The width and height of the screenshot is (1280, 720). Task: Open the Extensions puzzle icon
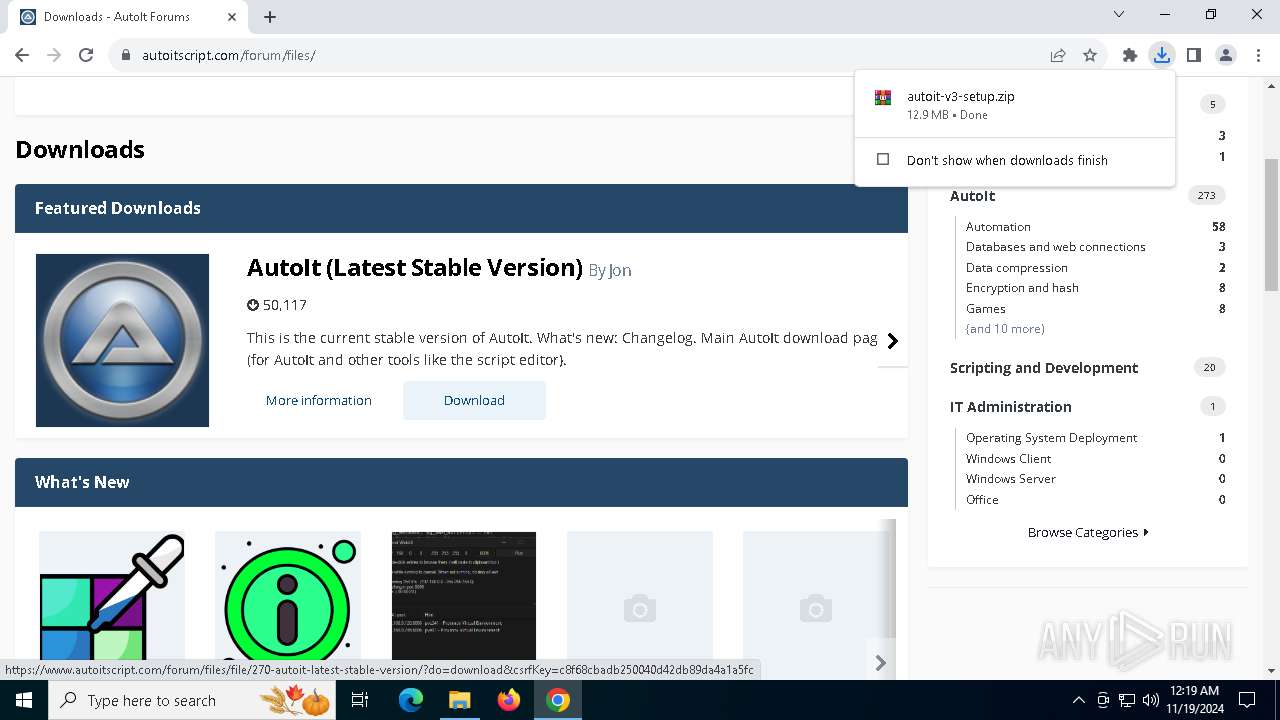[x=1130, y=55]
